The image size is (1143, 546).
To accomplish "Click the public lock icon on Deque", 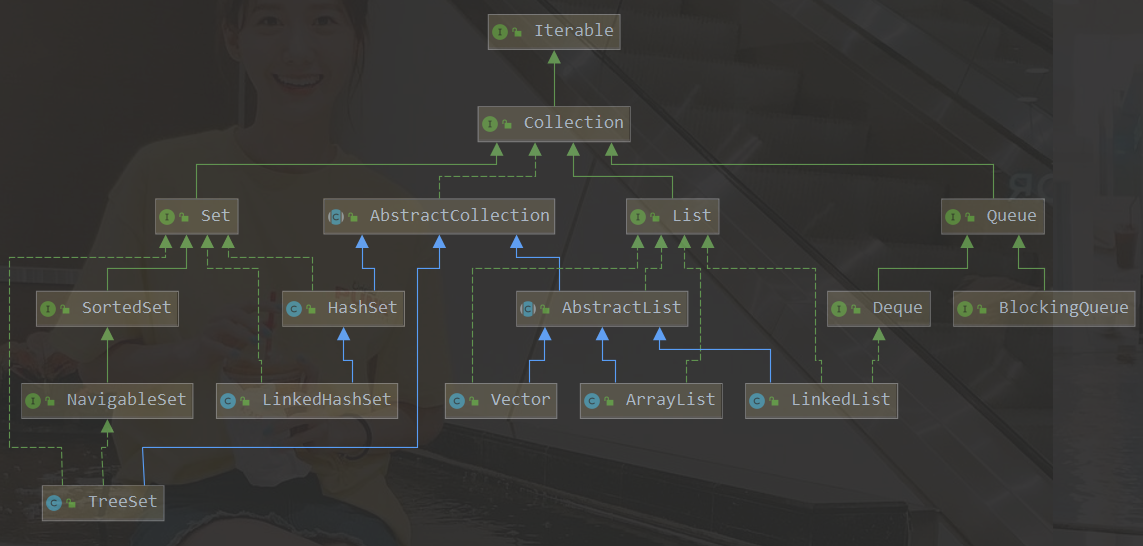I will point(856,309).
